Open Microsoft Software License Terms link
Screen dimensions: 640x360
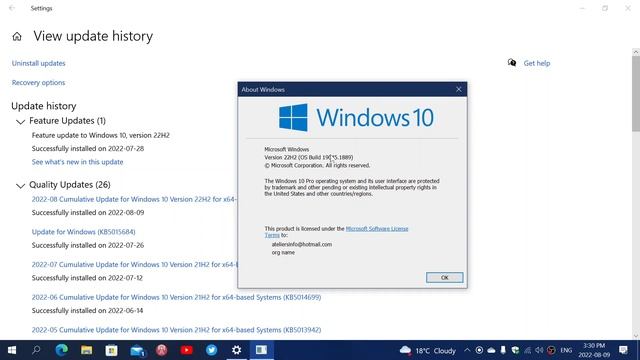[x=377, y=229]
